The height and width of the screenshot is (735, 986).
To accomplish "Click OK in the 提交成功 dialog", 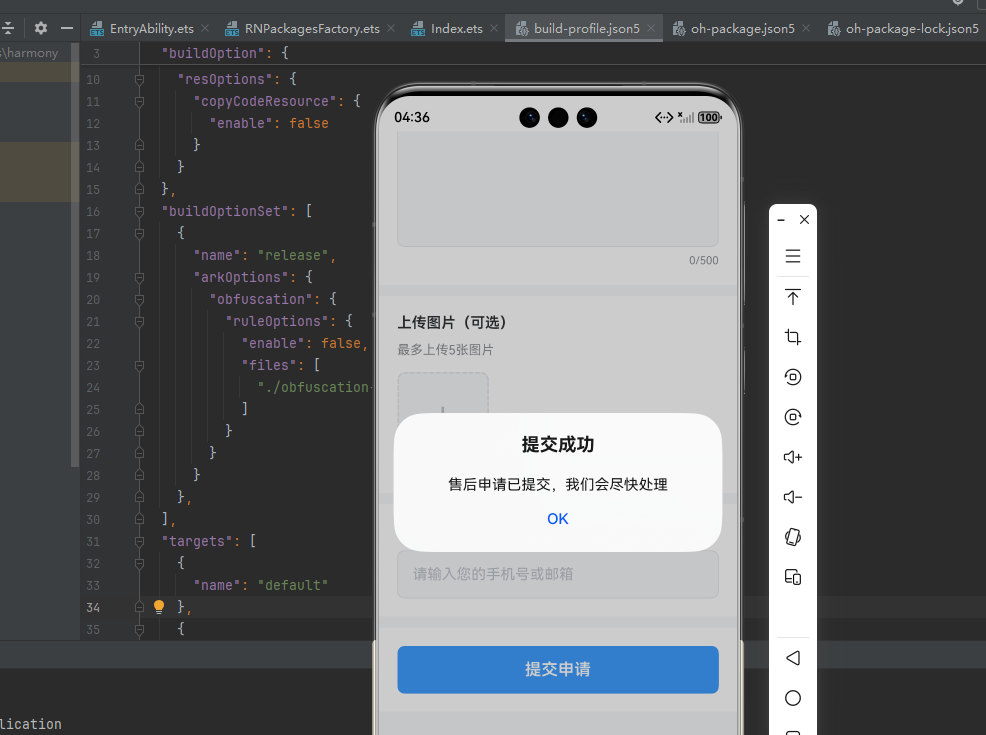I will 557,518.
